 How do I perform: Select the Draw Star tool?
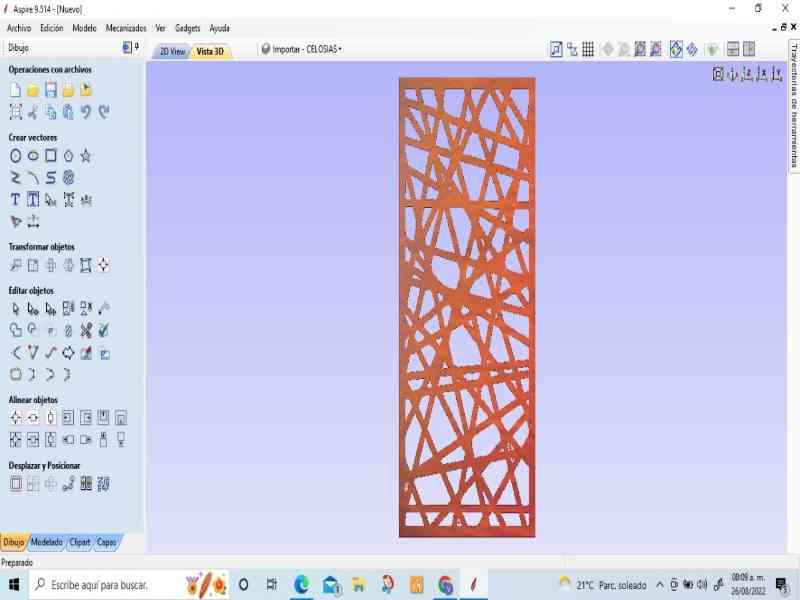click(86, 156)
